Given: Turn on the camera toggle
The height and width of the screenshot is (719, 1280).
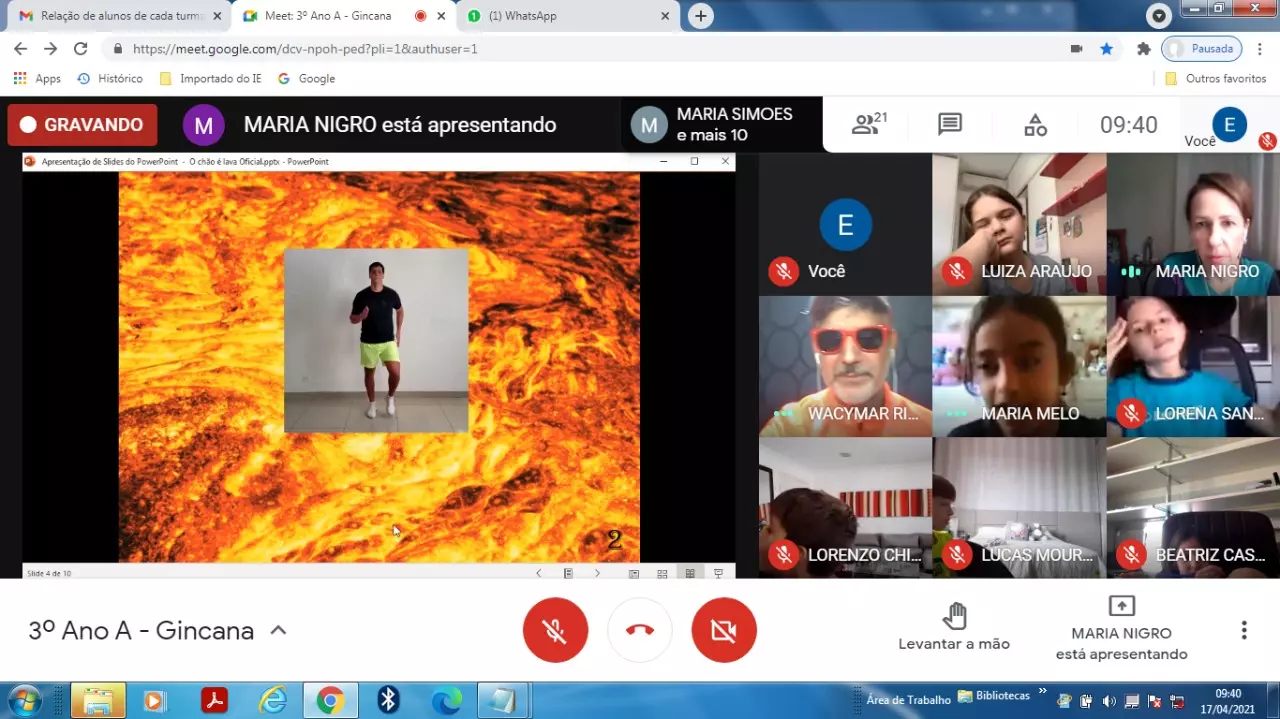Looking at the screenshot, I should (x=724, y=630).
